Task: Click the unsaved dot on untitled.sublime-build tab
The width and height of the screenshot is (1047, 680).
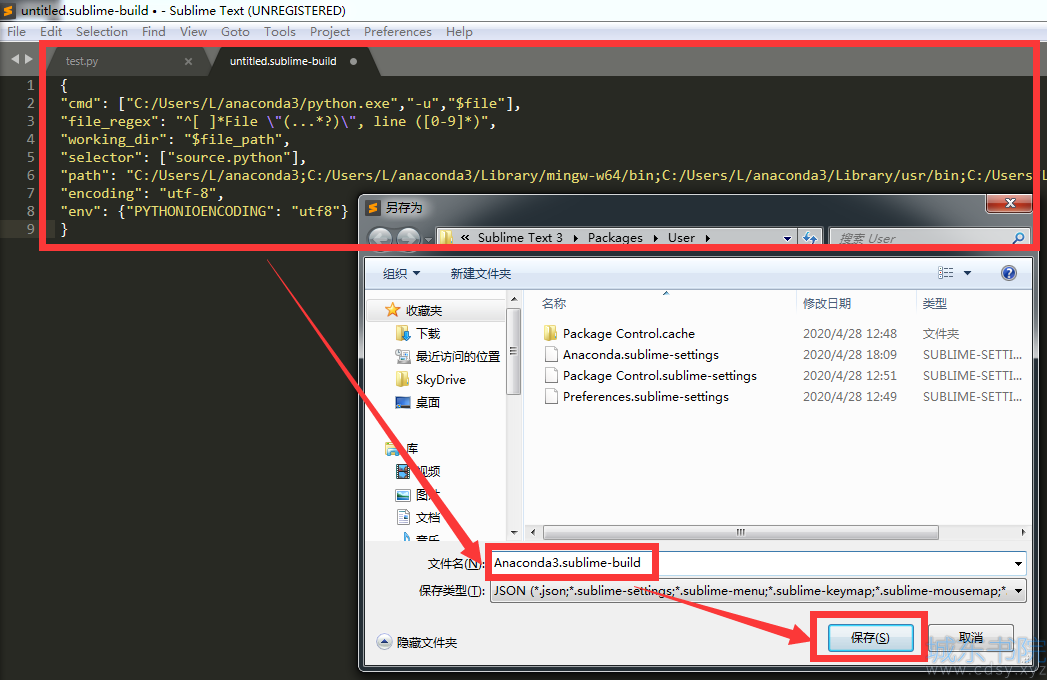Action: (353, 61)
